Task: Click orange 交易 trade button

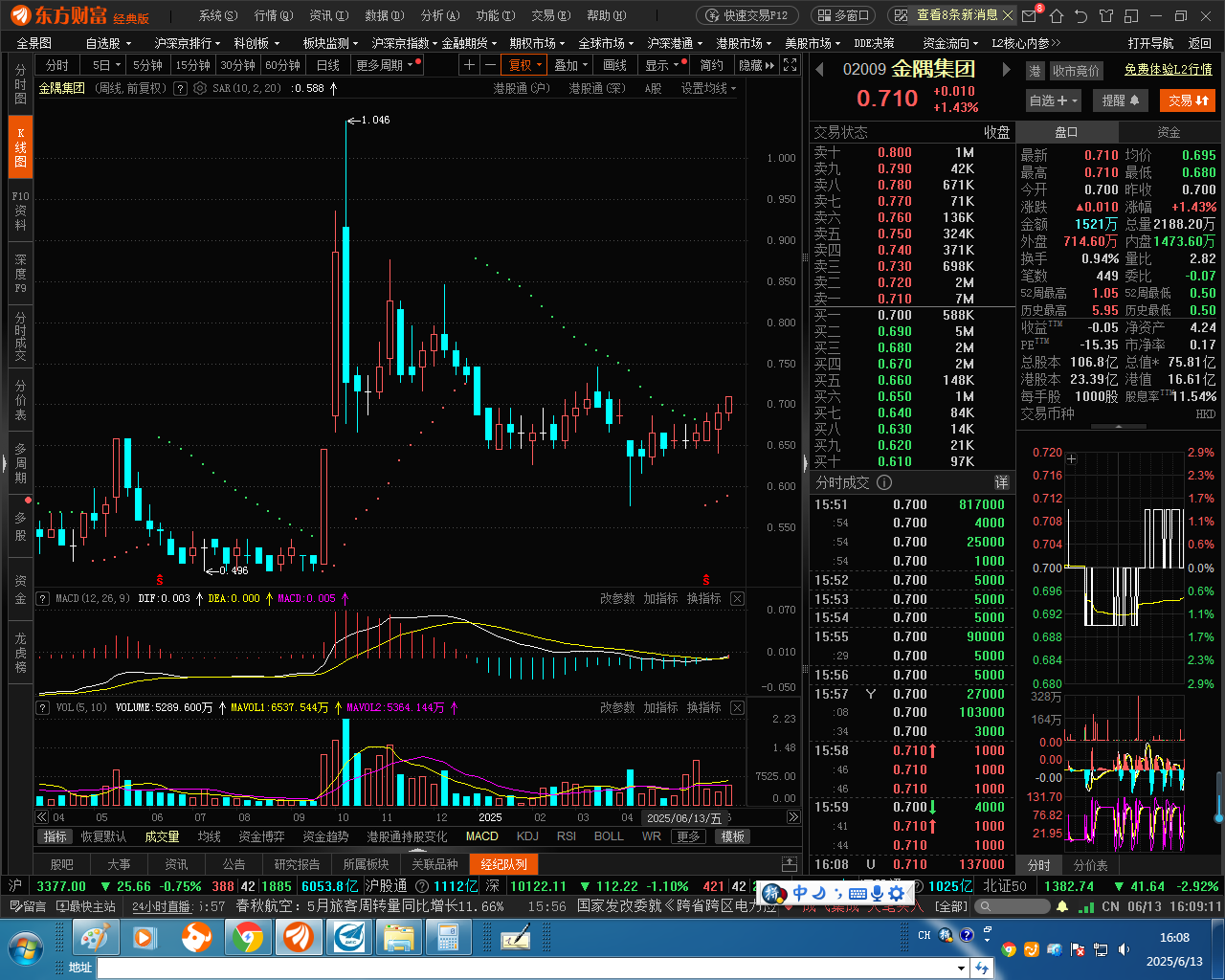Action: click(x=1188, y=100)
